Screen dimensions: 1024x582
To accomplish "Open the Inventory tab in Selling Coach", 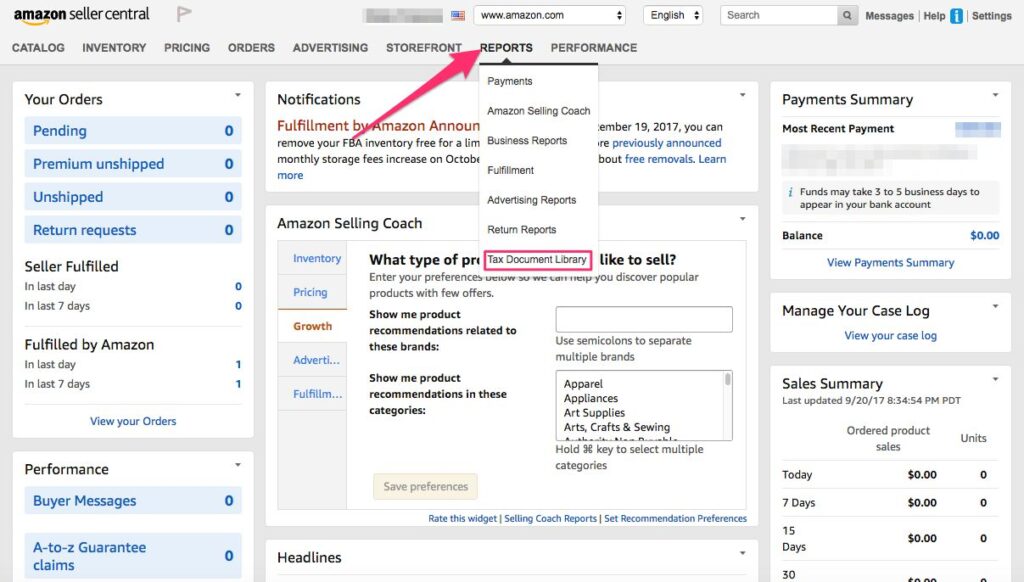I will pos(317,258).
